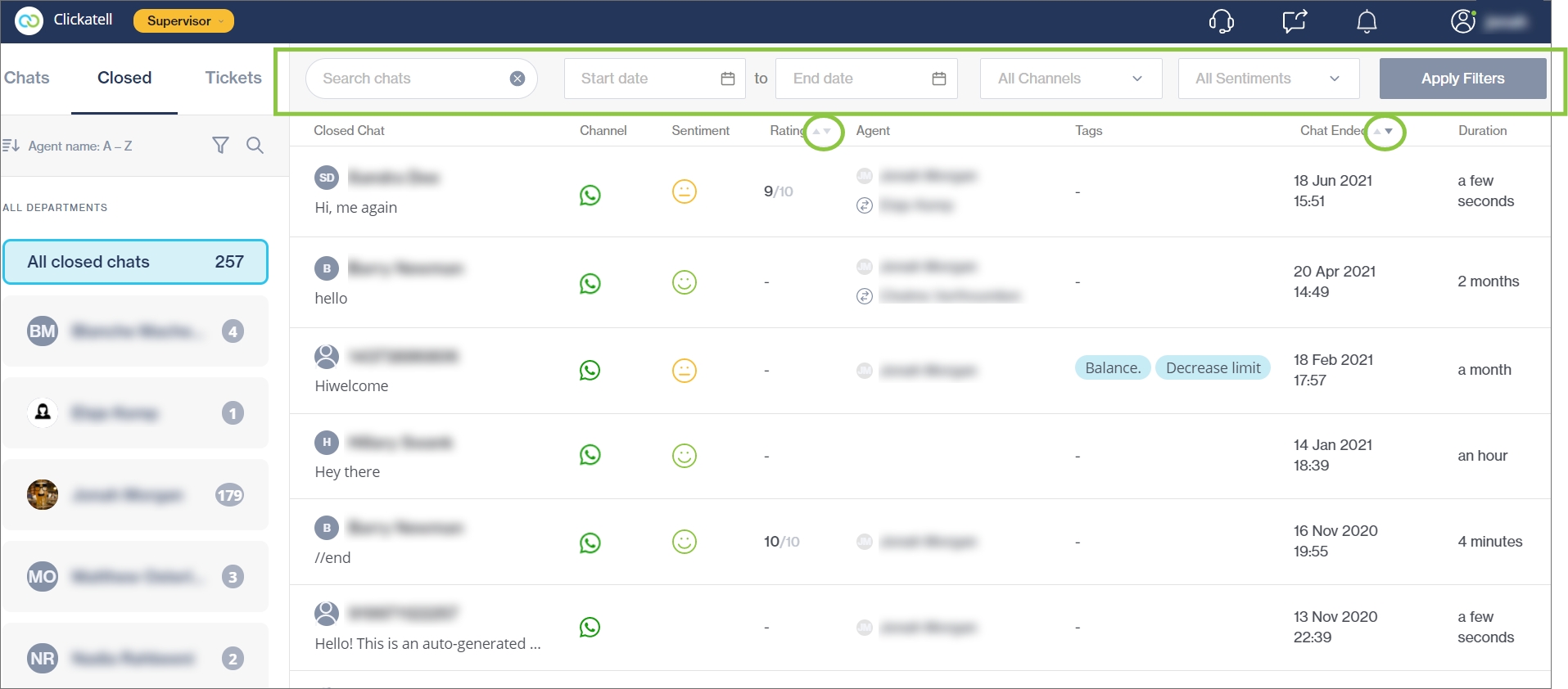1568x689 pixels.
Task: Select All closed chats list item
Action: (135, 262)
